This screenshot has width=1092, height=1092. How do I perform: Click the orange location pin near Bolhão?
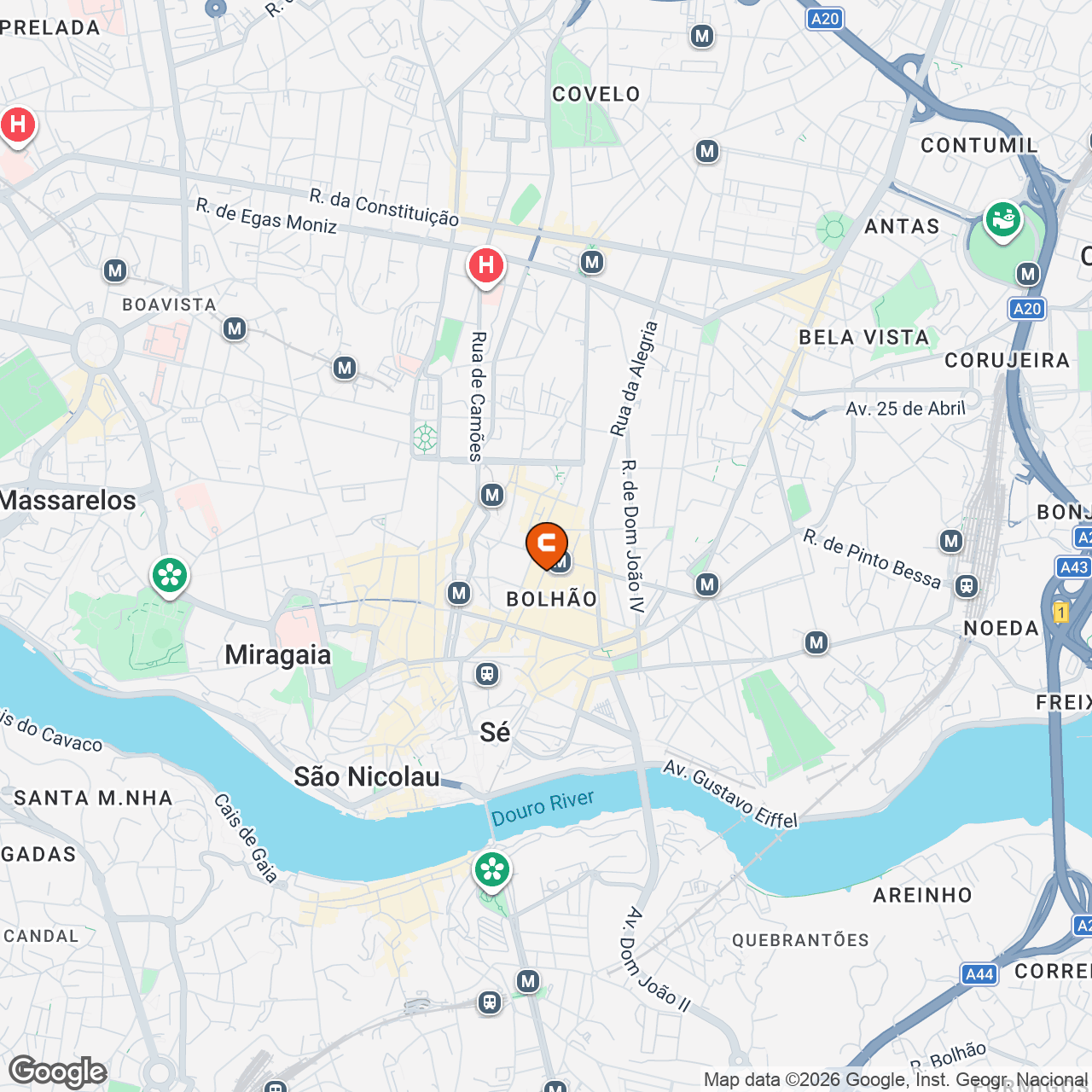pos(547,545)
